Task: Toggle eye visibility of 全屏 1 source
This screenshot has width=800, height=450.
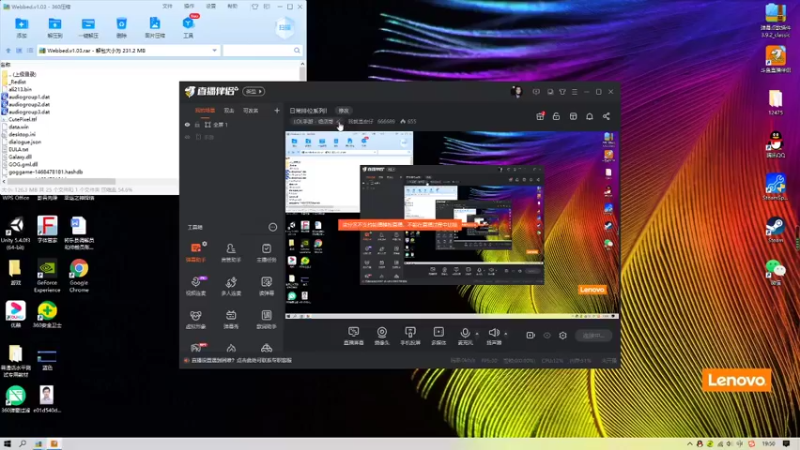Action: pos(187,124)
